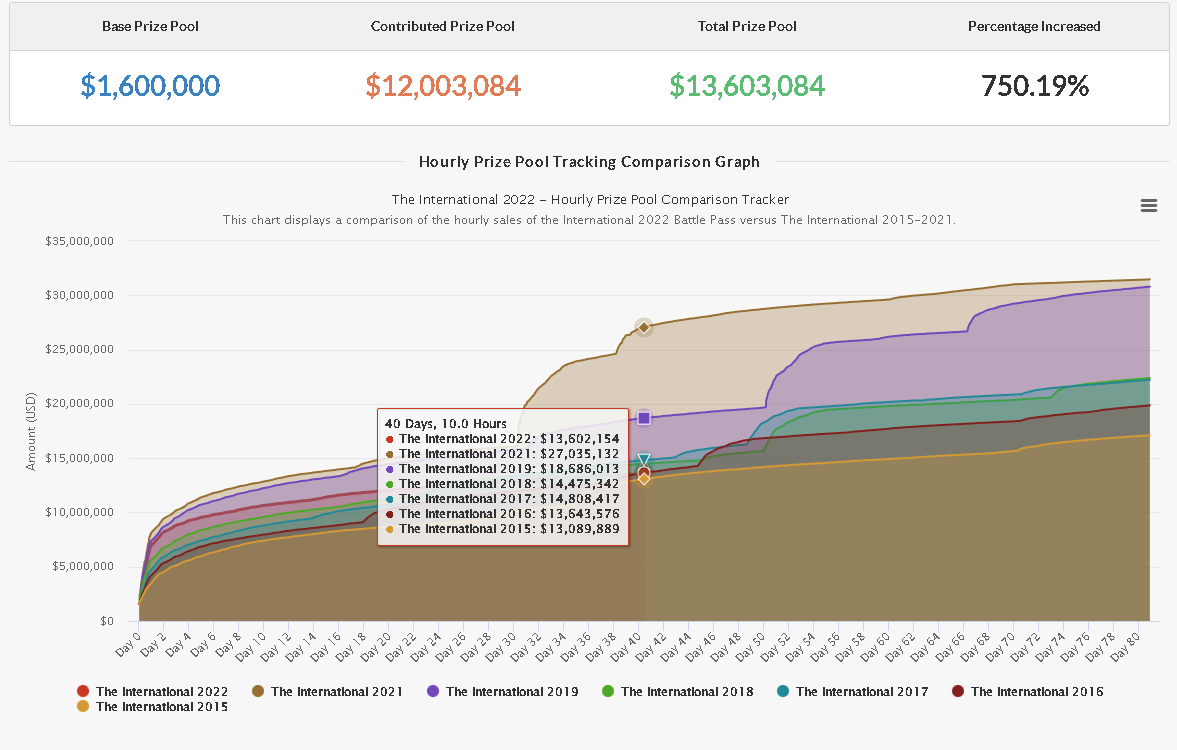
Task: Click the $30,000,000 y-axis label
Action: (x=80, y=295)
